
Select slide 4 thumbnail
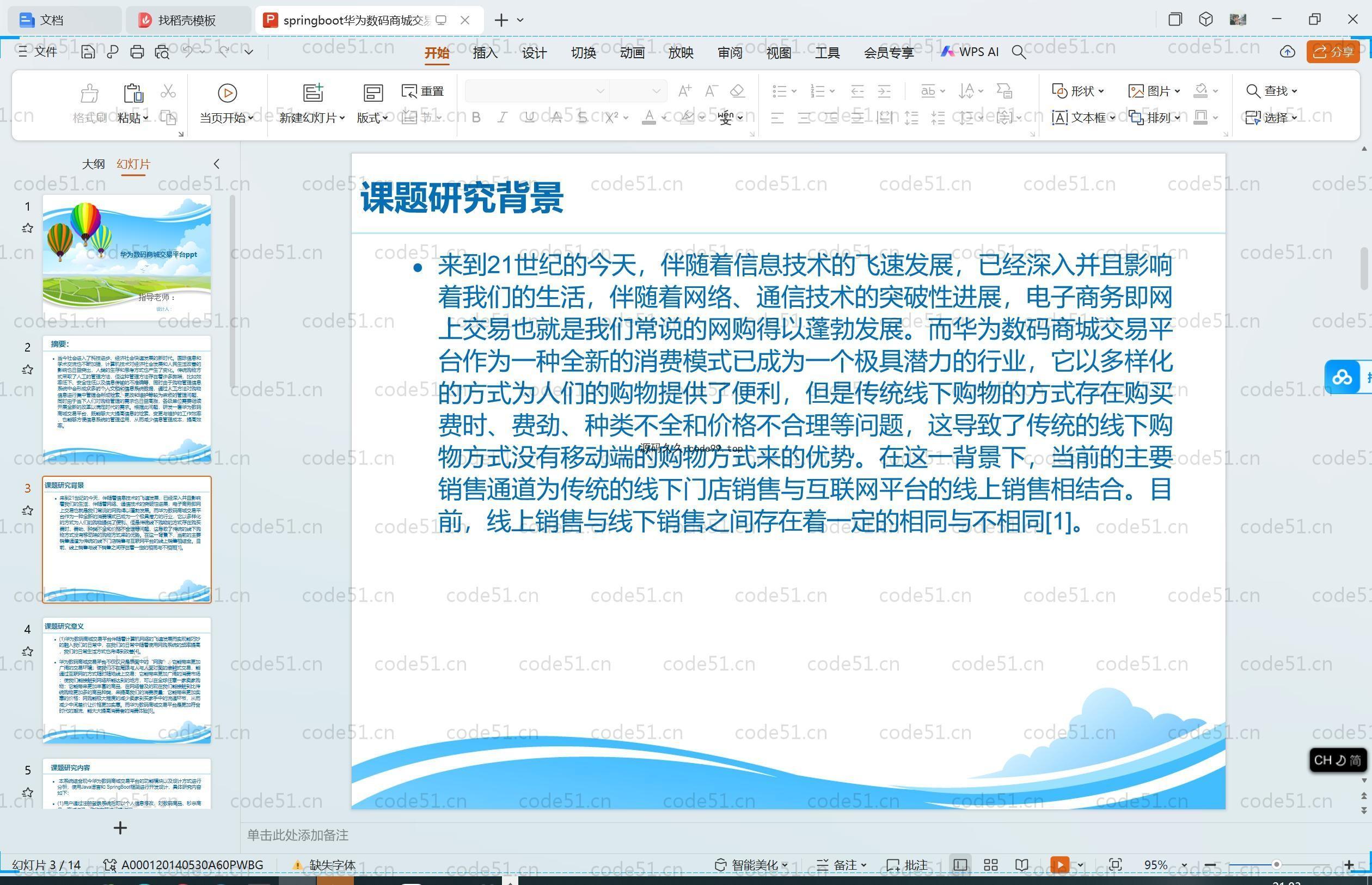click(x=127, y=680)
